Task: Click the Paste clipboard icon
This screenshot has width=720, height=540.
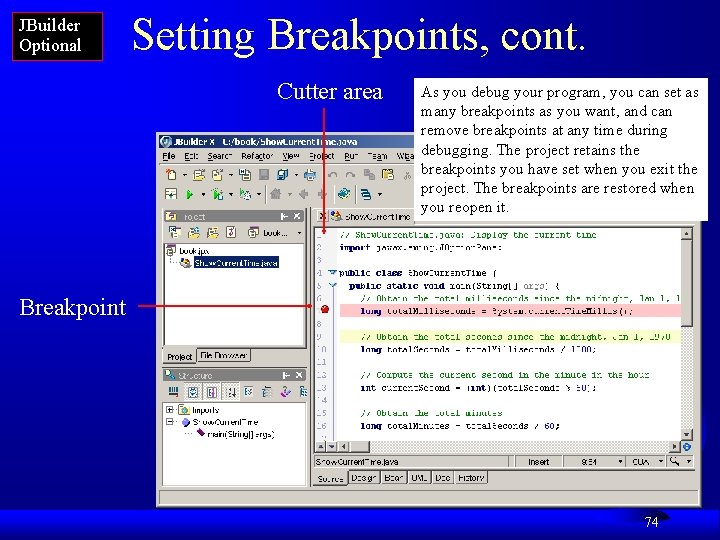Action: (388, 174)
